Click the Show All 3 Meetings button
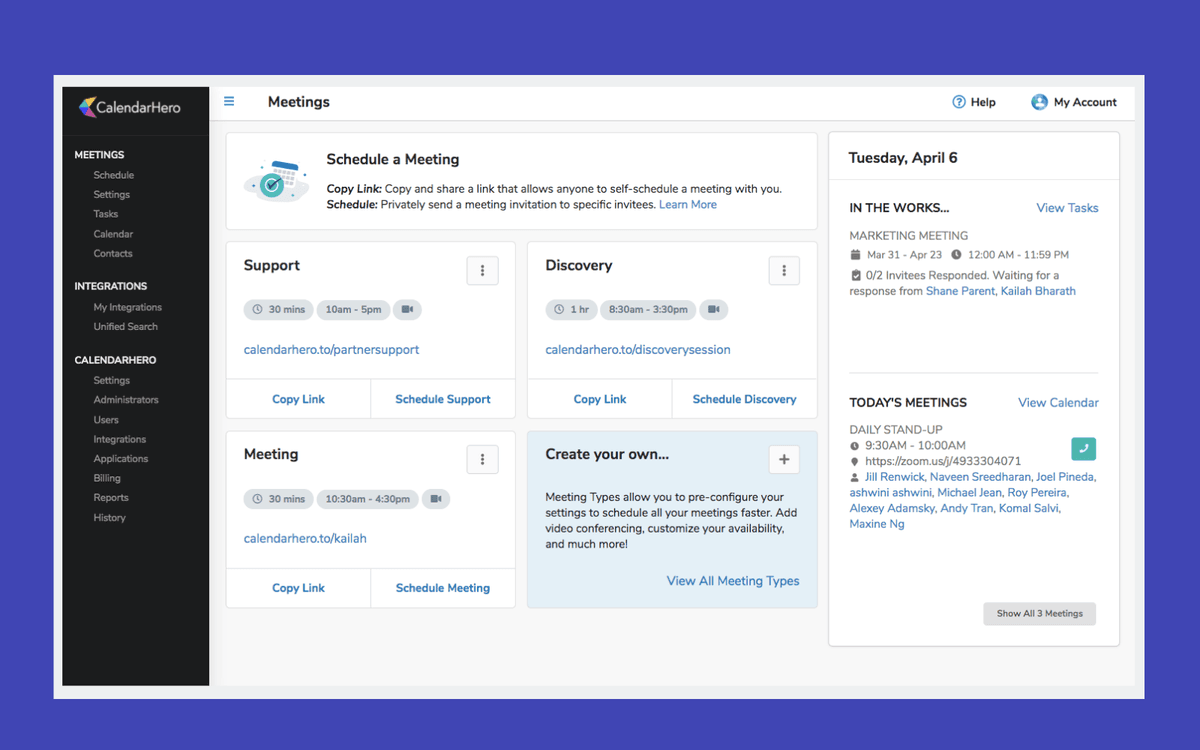 [x=1040, y=613]
